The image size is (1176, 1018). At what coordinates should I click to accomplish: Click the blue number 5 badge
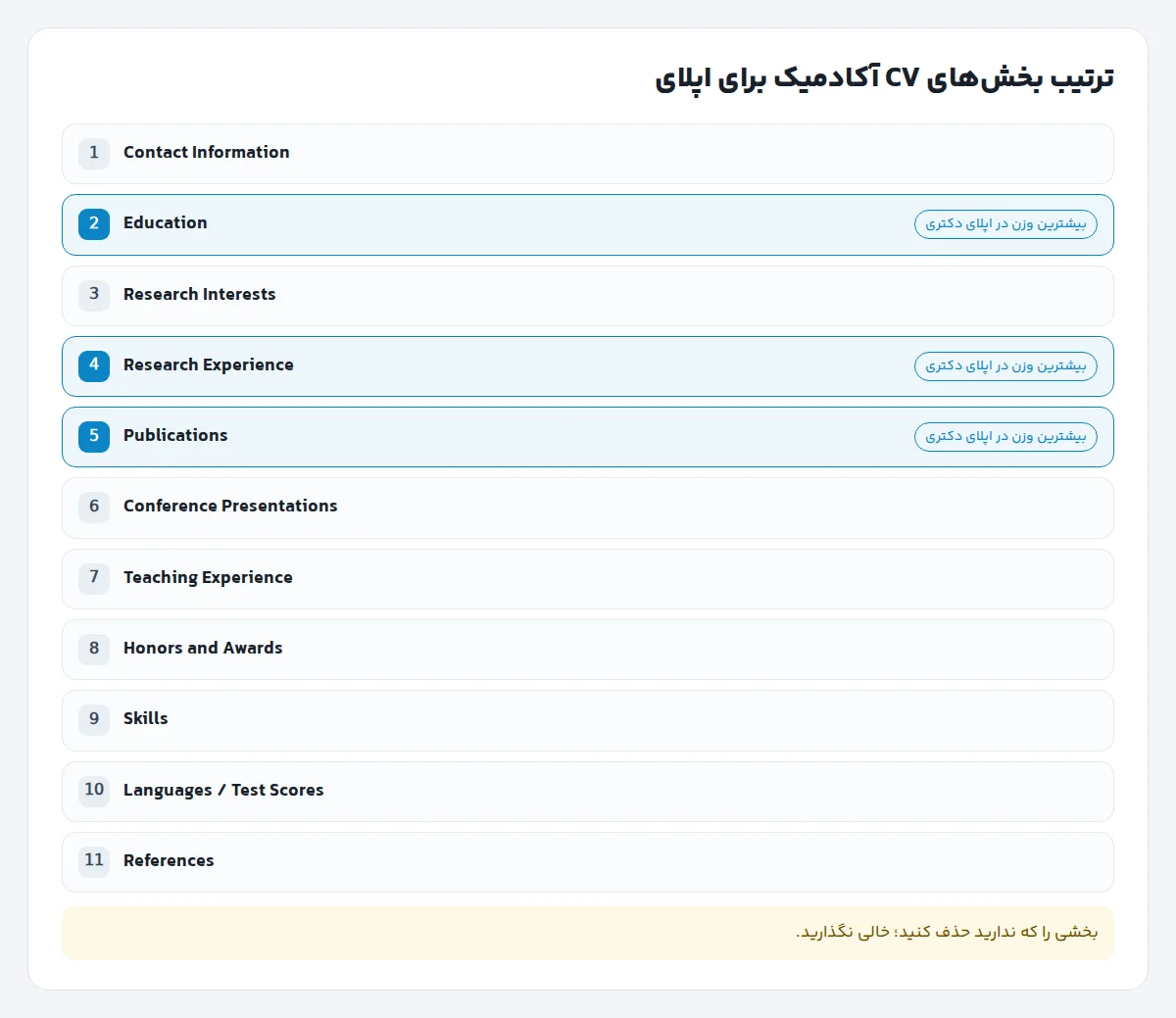click(94, 435)
